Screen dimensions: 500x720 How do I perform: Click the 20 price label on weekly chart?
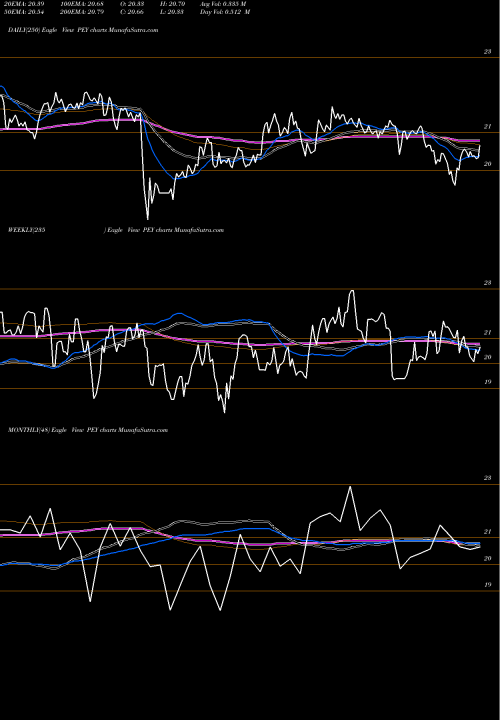487,357
